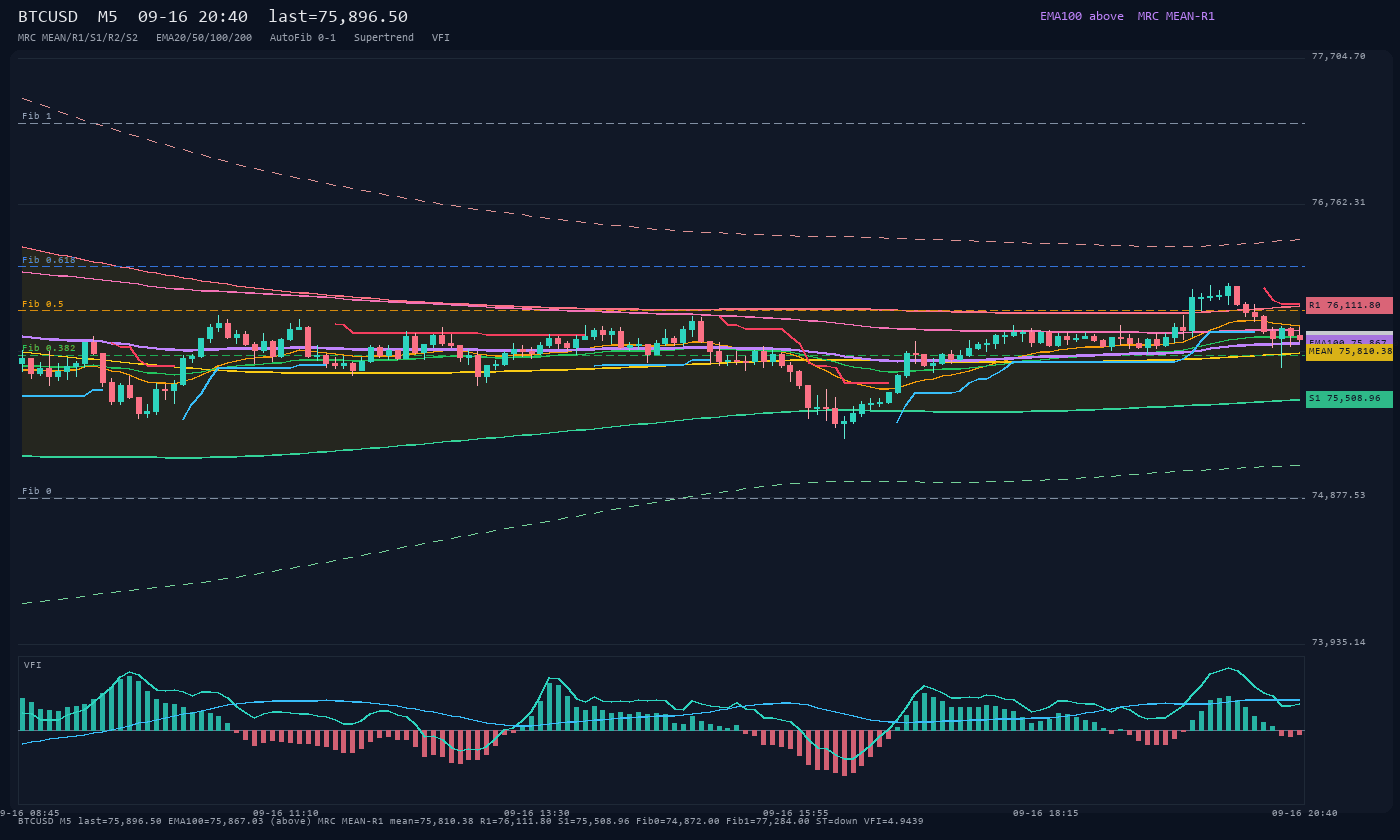Click the 74,877.53 price axis label
This screenshot has width=1400, height=840.
[x=1338, y=495]
